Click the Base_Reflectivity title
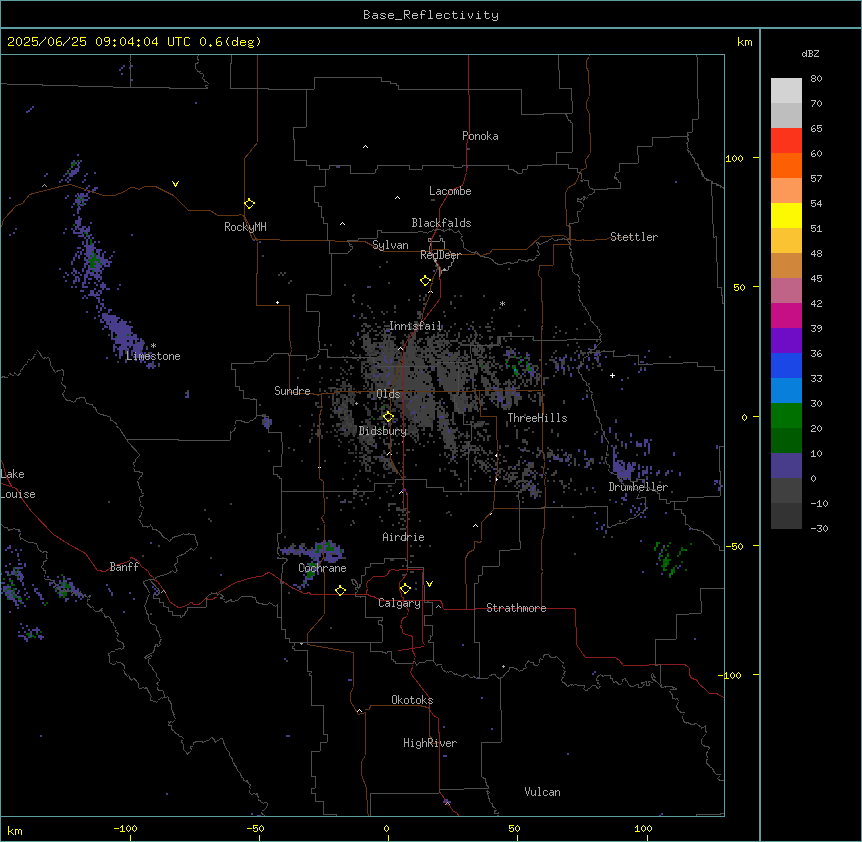This screenshot has height=842, width=862. [x=431, y=15]
